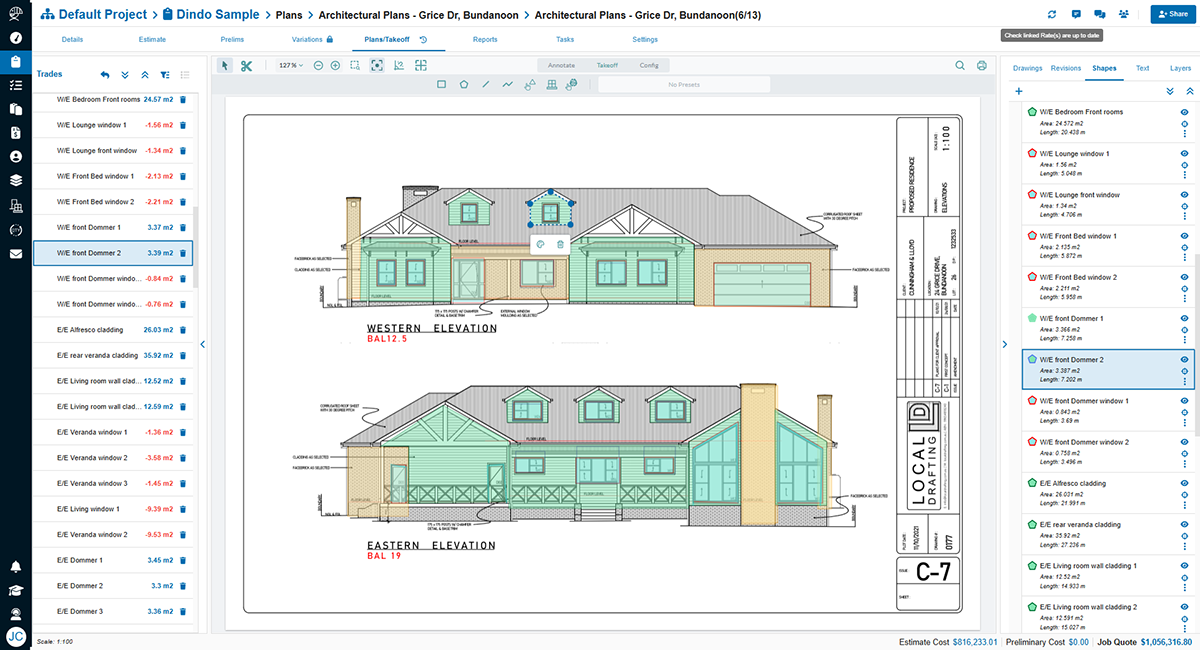Toggle visibility of E/E Alfresco cladding shape
Image resolution: width=1200 pixels, height=650 pixels.
pyautogui.click(x=1184, y=483)
